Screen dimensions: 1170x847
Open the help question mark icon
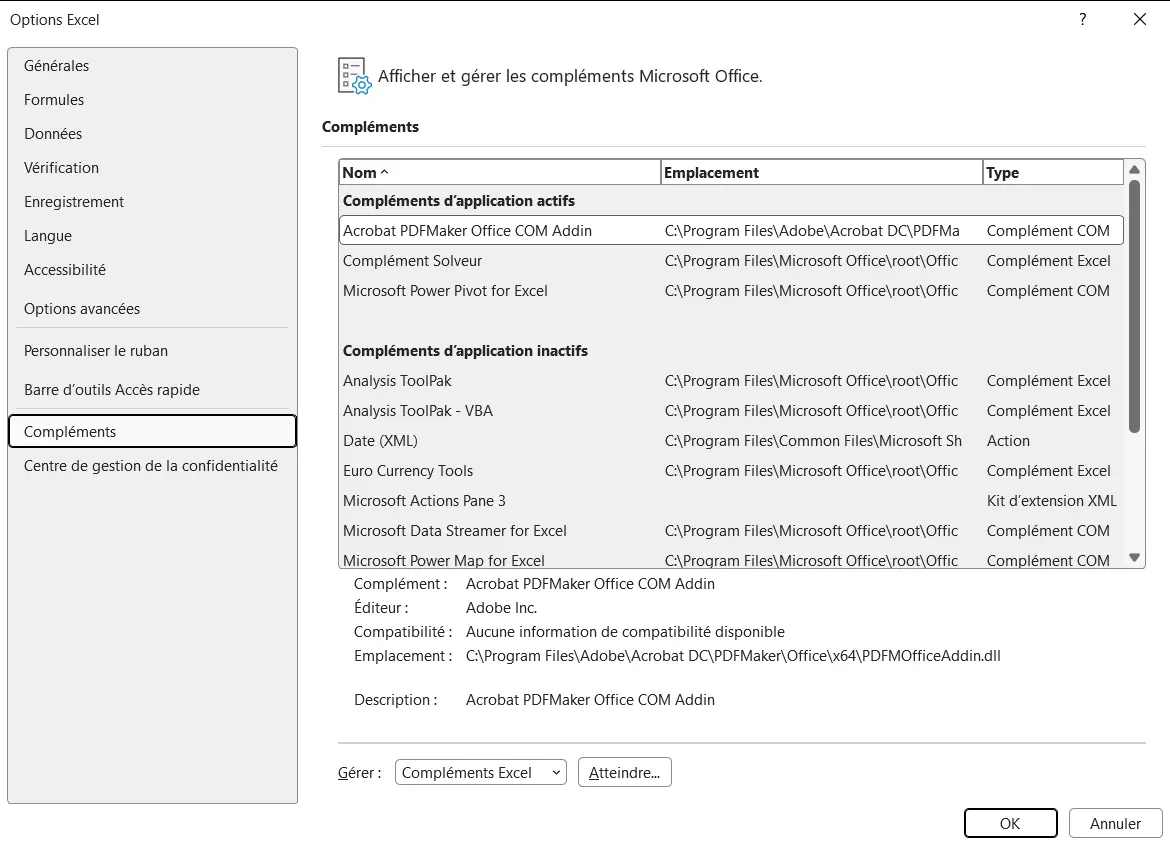tap(1083, 19)
